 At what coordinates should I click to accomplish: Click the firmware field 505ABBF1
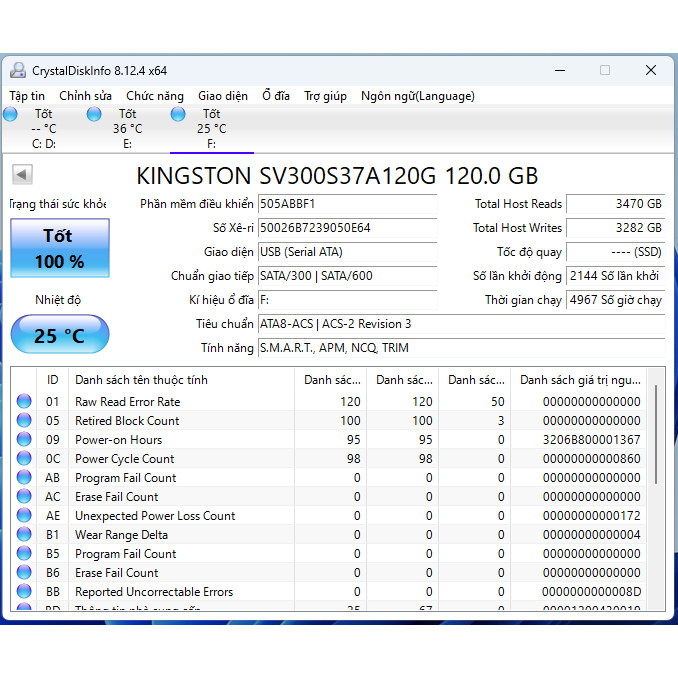[x=348, y=204]
